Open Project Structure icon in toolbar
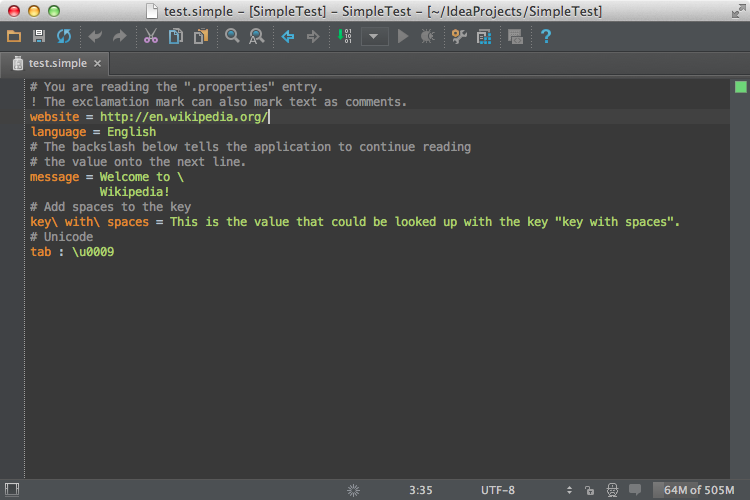The height and width of the screenshot is (500, 750). (x=484, y=37)
